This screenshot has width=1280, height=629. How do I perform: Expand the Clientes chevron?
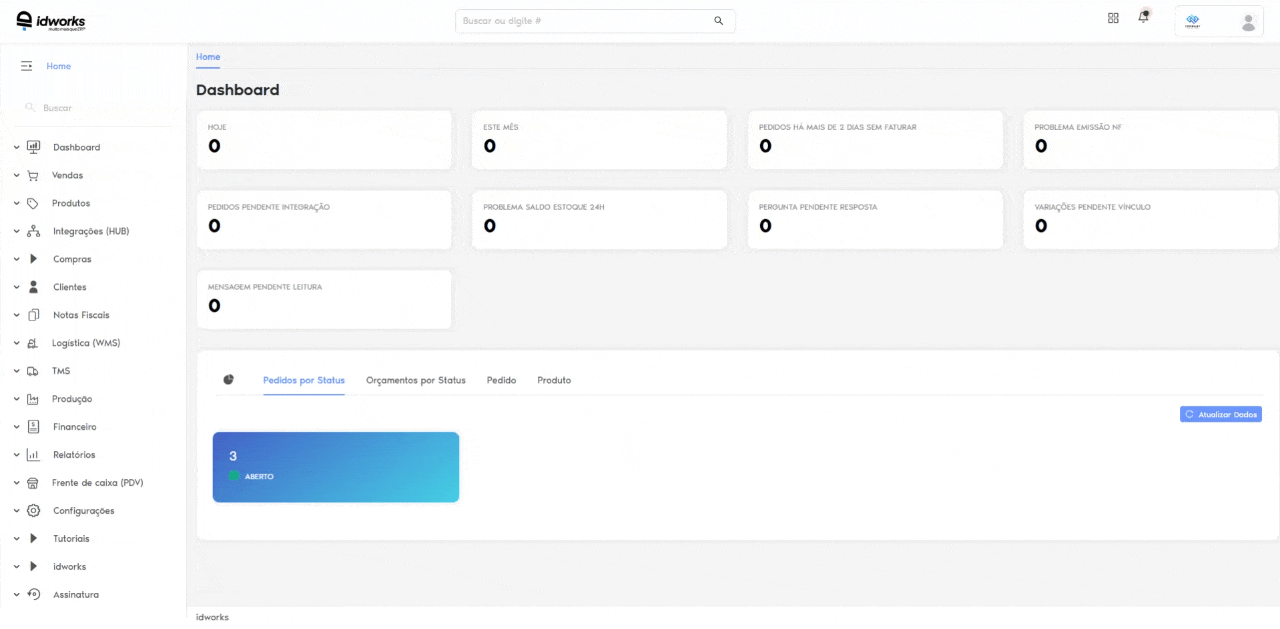click(x=17, y=287)
